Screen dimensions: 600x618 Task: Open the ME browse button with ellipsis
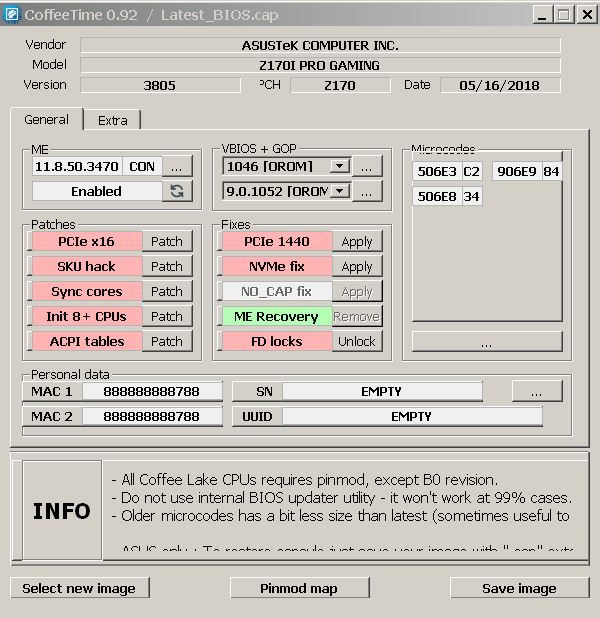point(177,166)
